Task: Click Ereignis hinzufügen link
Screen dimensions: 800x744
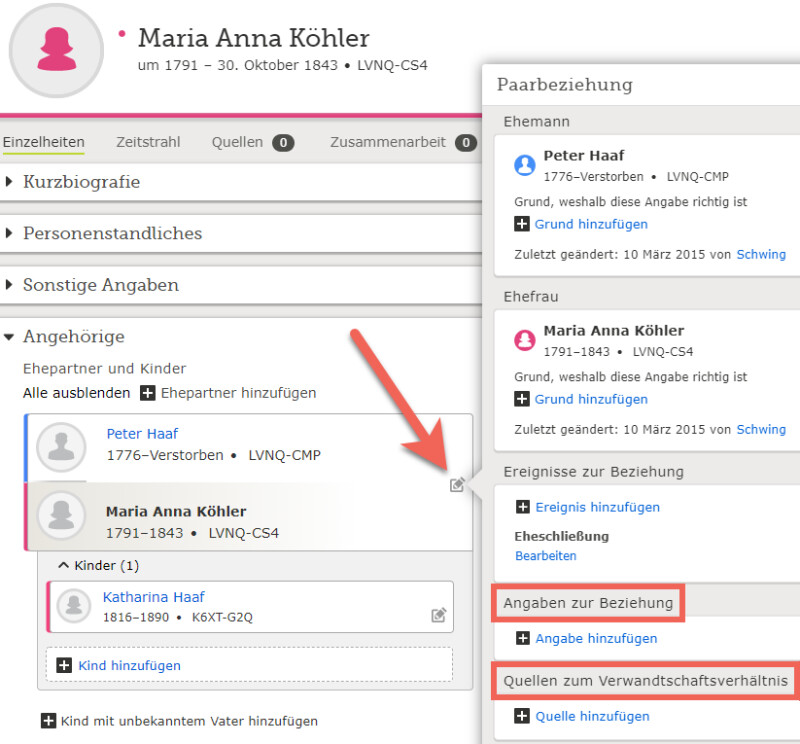Action: 597,507
